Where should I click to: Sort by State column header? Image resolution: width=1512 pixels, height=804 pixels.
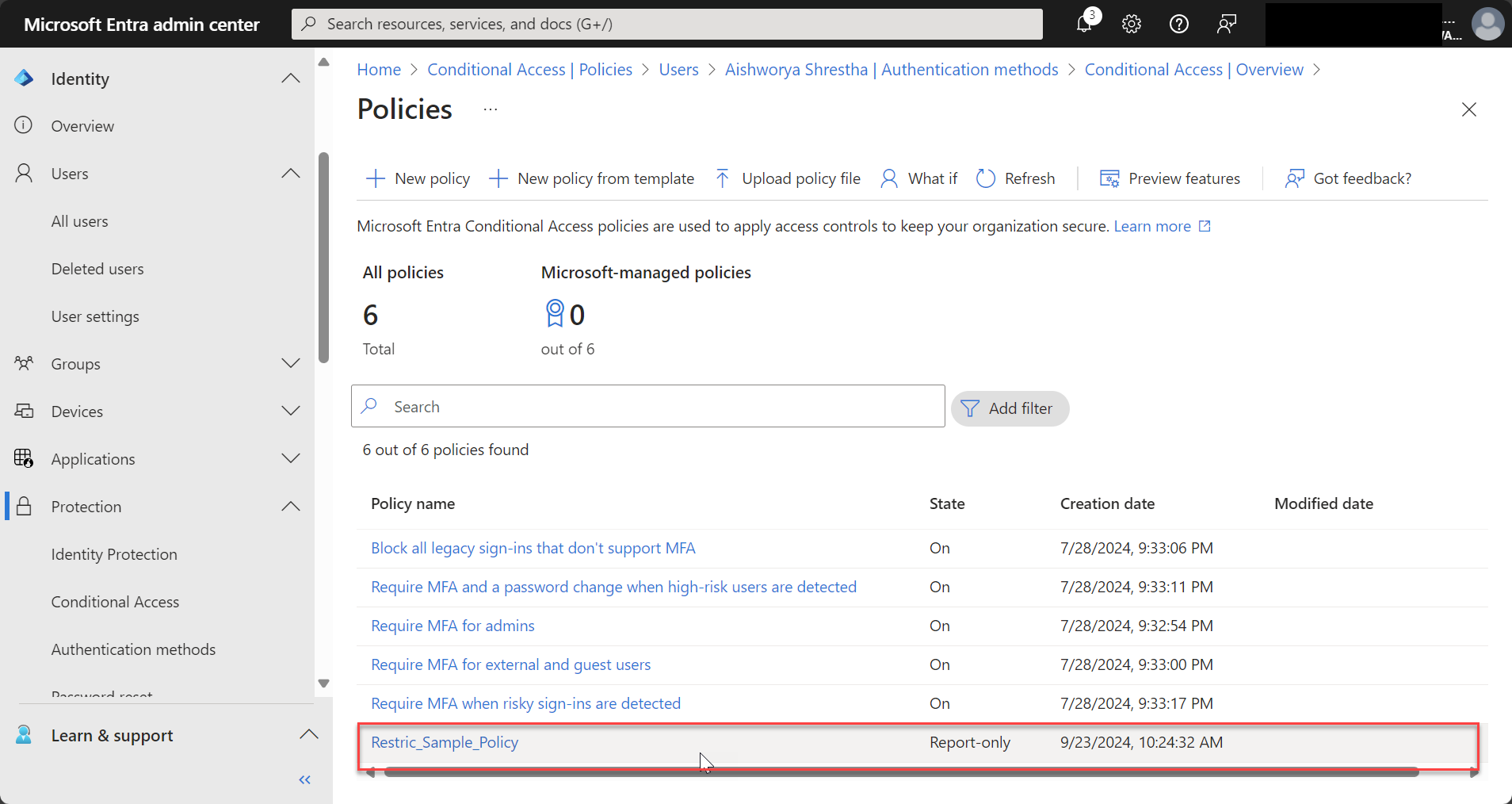(947, 503)
